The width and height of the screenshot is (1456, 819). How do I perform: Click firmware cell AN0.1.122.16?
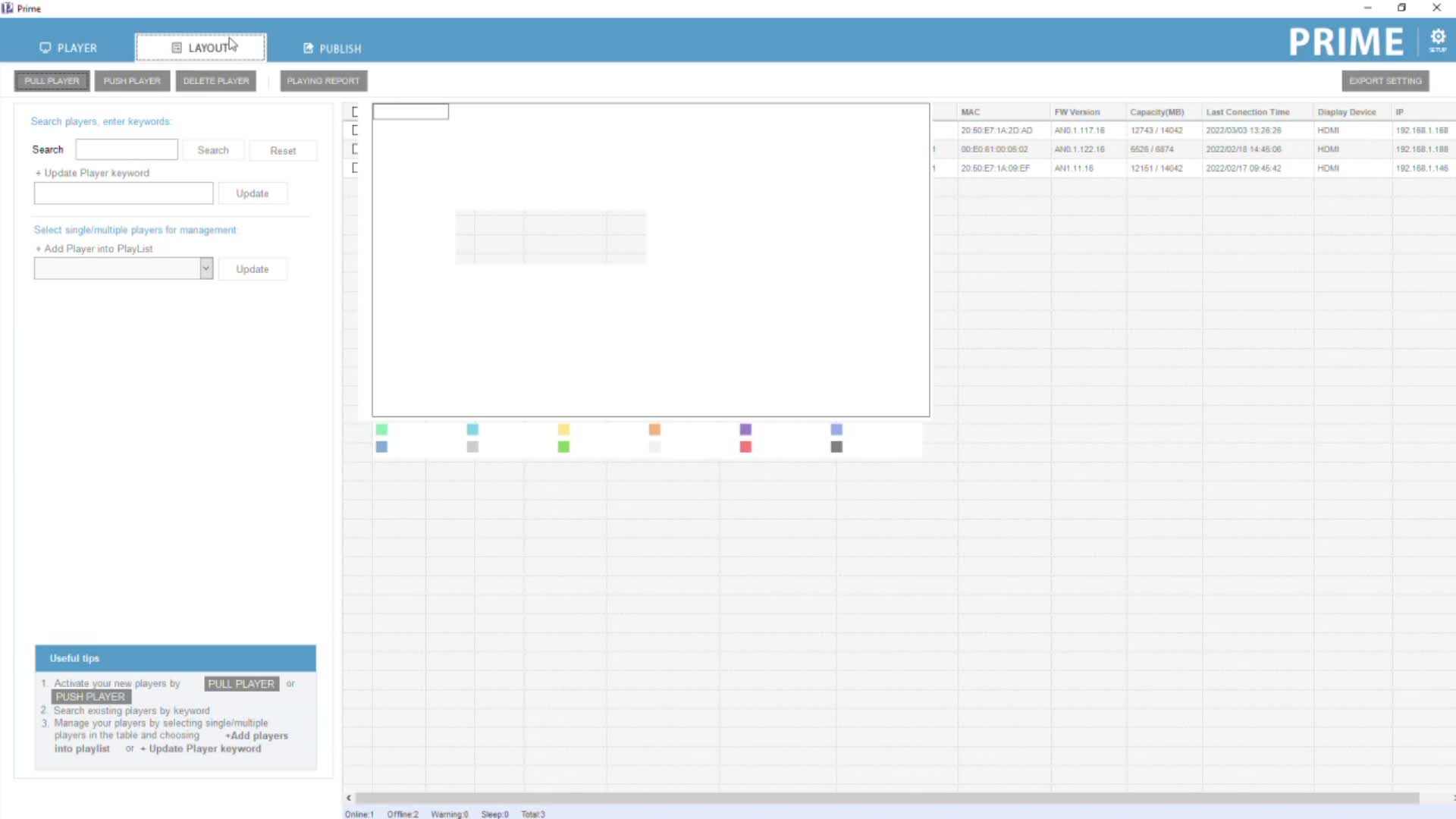click(x=1079, y=149)
